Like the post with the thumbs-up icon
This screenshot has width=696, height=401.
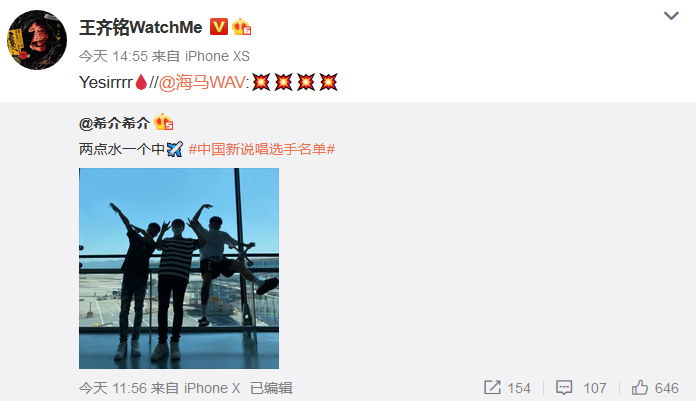[x=640, y=388]
